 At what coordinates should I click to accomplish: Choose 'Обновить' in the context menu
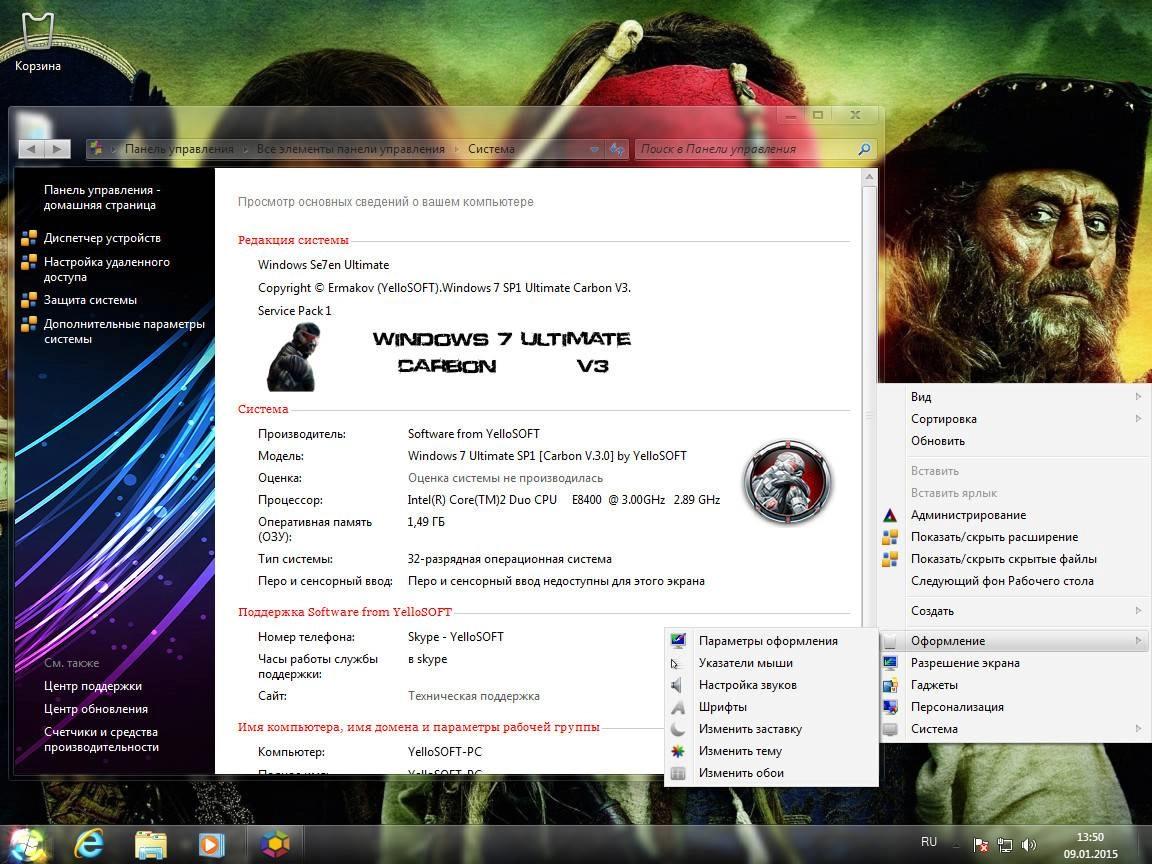pyautogui.click(x=1014, y=441)
